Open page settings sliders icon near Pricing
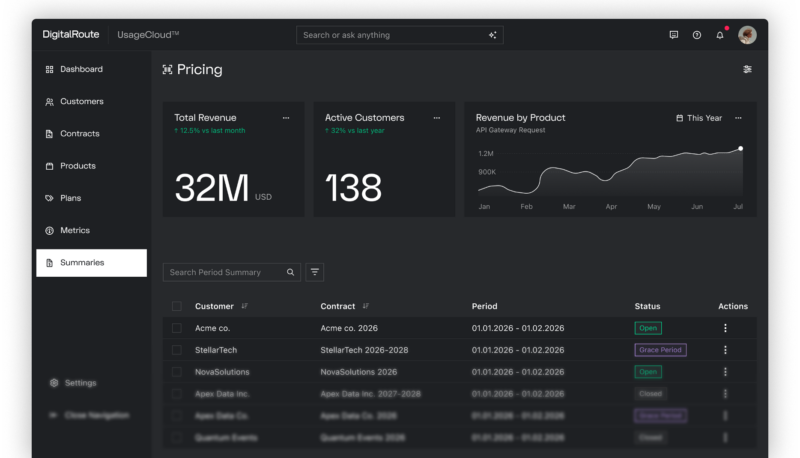This screenshot has width=800, height=458. tap(747, 69)
